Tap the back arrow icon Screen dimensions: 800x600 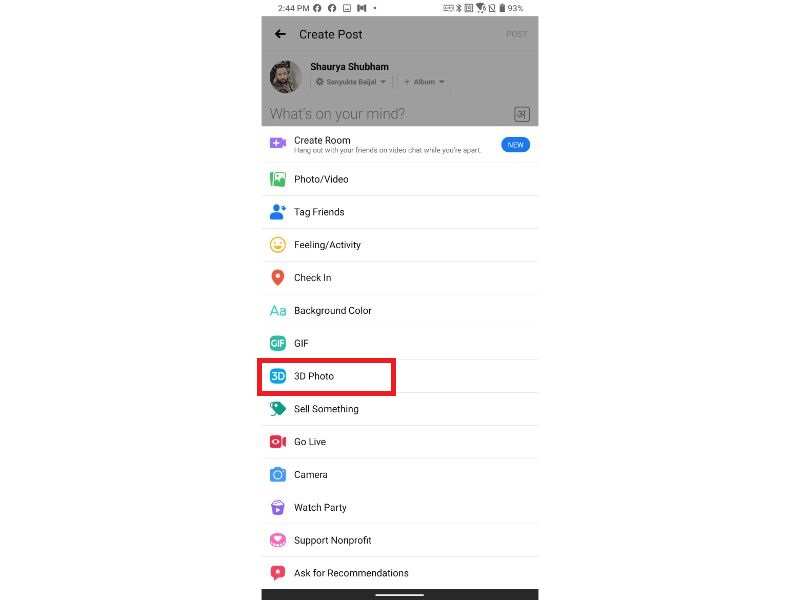click(x=280, y=34)
